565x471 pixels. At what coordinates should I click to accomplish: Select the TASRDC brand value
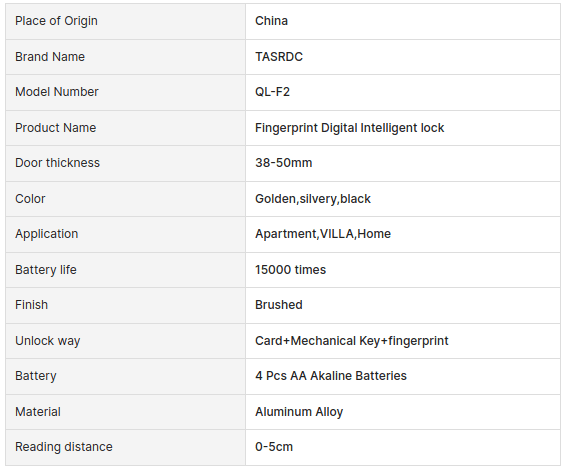point(279,57)
